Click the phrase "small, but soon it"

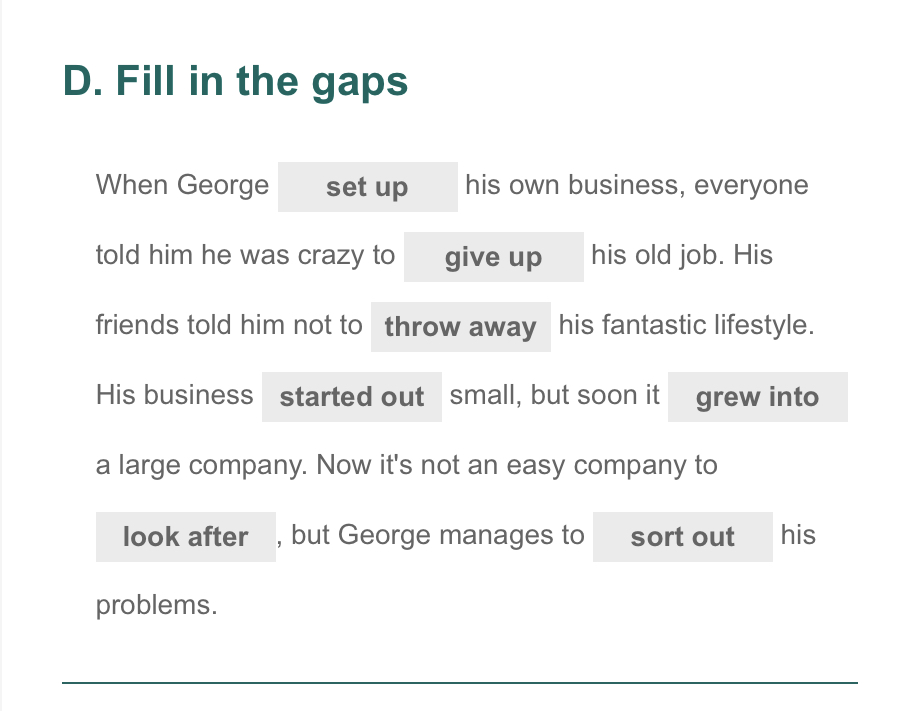pos(554,395)
